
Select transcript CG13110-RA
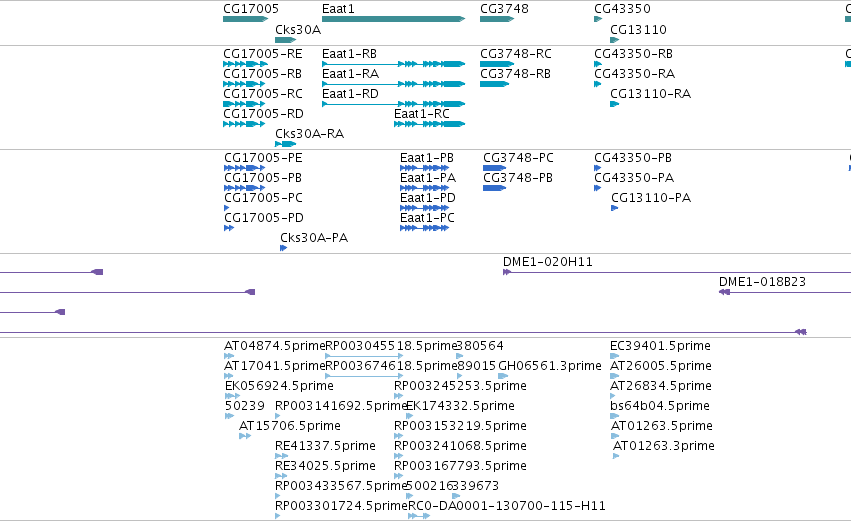click(x=614, y=104)
